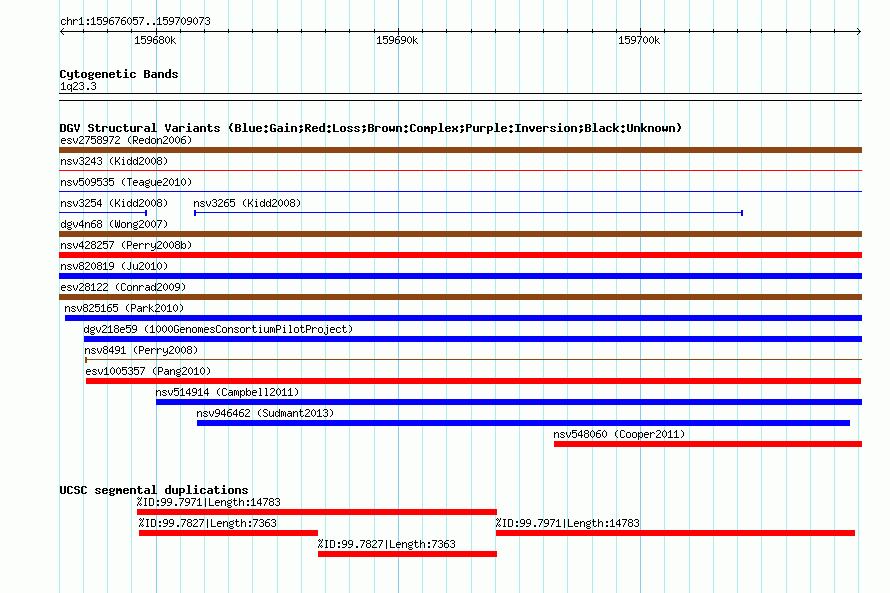The height and width of the screenshot is (593, 890).
Task: Select nsv548060 (Cooper2011) variant label
Action: click(x=619, y=434)
